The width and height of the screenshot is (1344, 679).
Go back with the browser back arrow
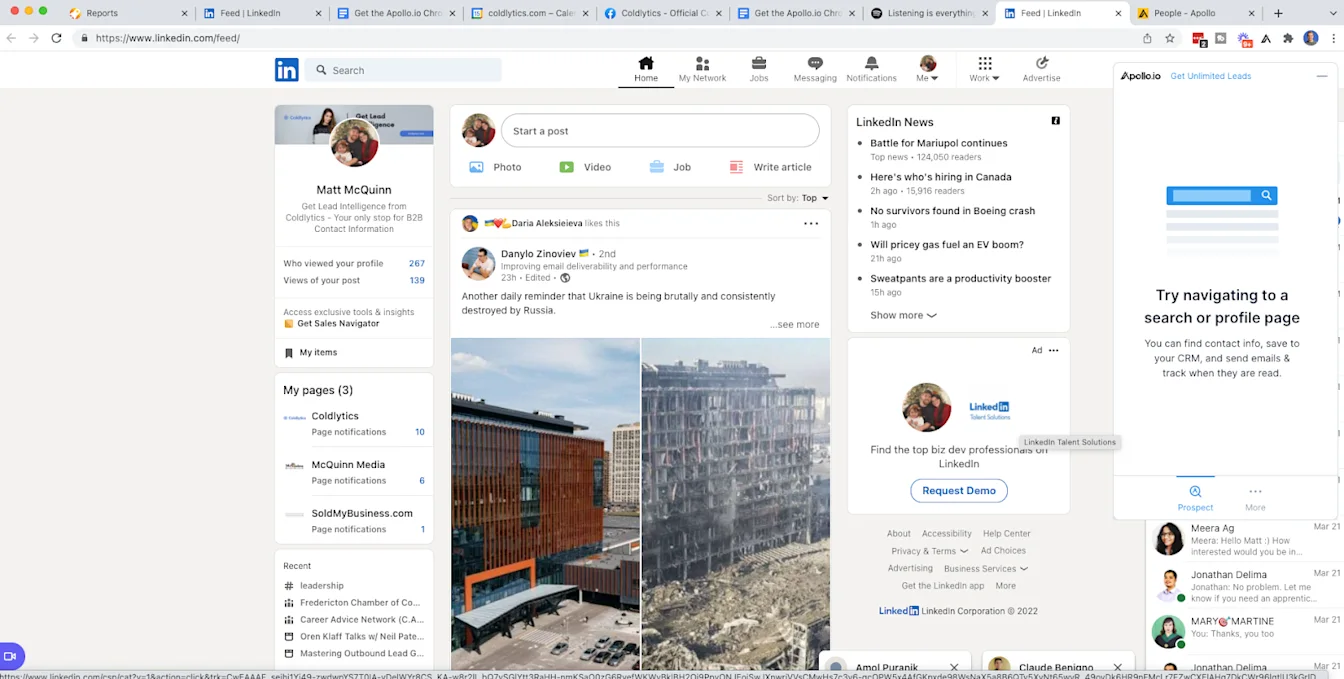pyautogui.click(x=11, y=38)
